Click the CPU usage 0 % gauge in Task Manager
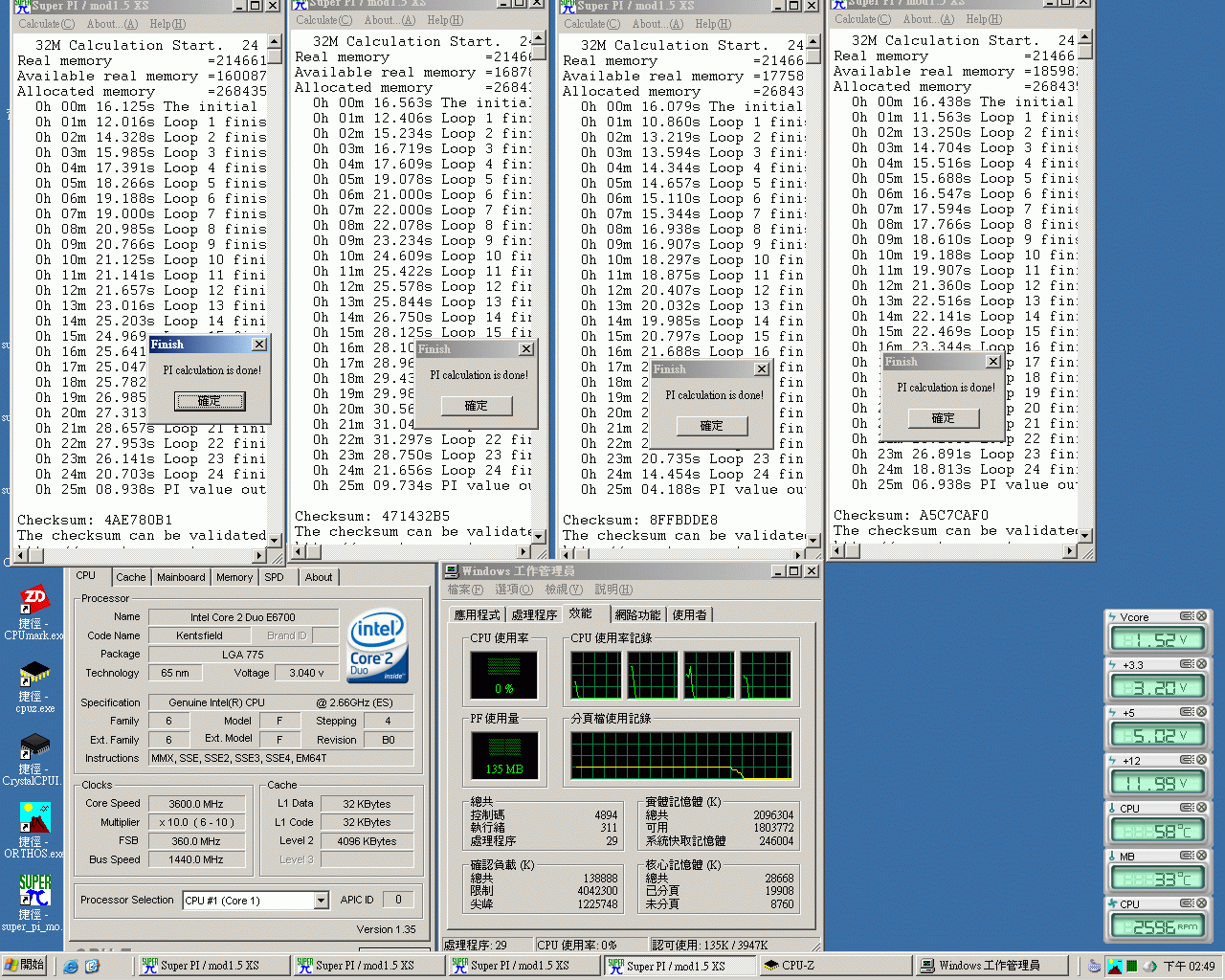The width and height of the screenshot is (1225, 980). [x=503, y=676]
